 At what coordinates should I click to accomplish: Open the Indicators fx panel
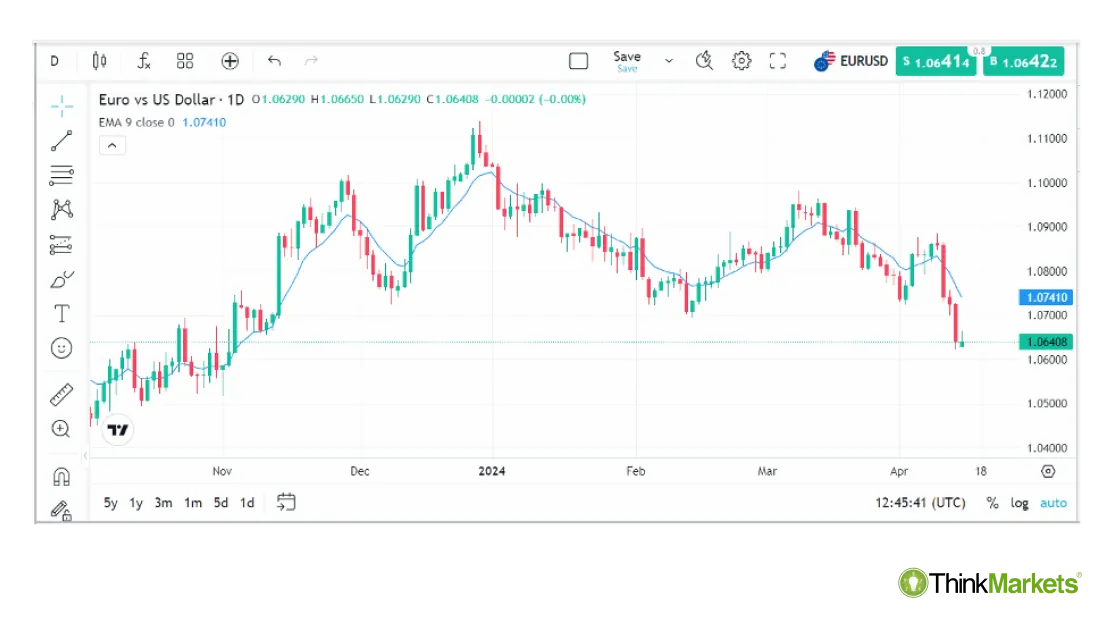pos(143,61)
